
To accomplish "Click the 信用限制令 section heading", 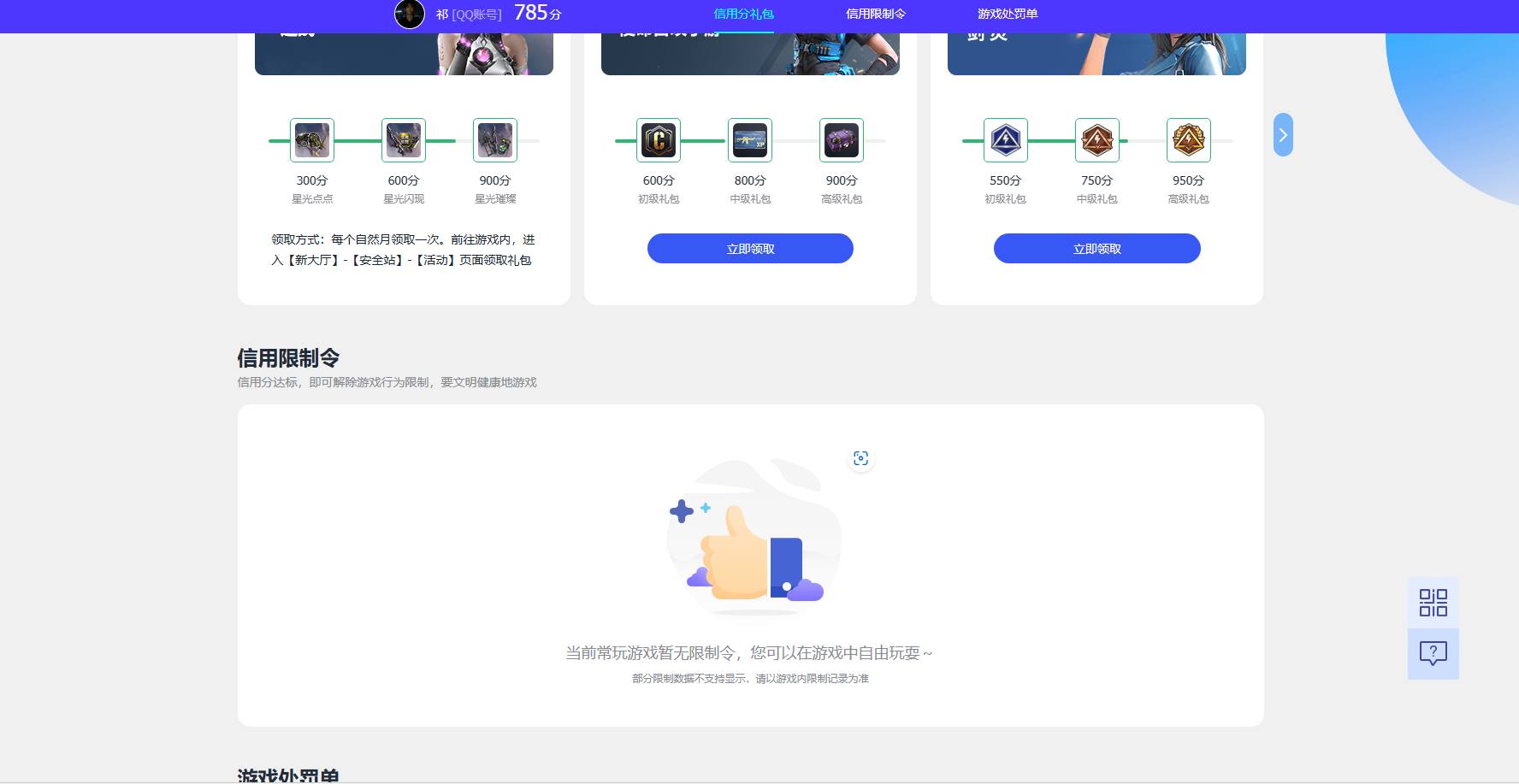I will tap(288, 357).
